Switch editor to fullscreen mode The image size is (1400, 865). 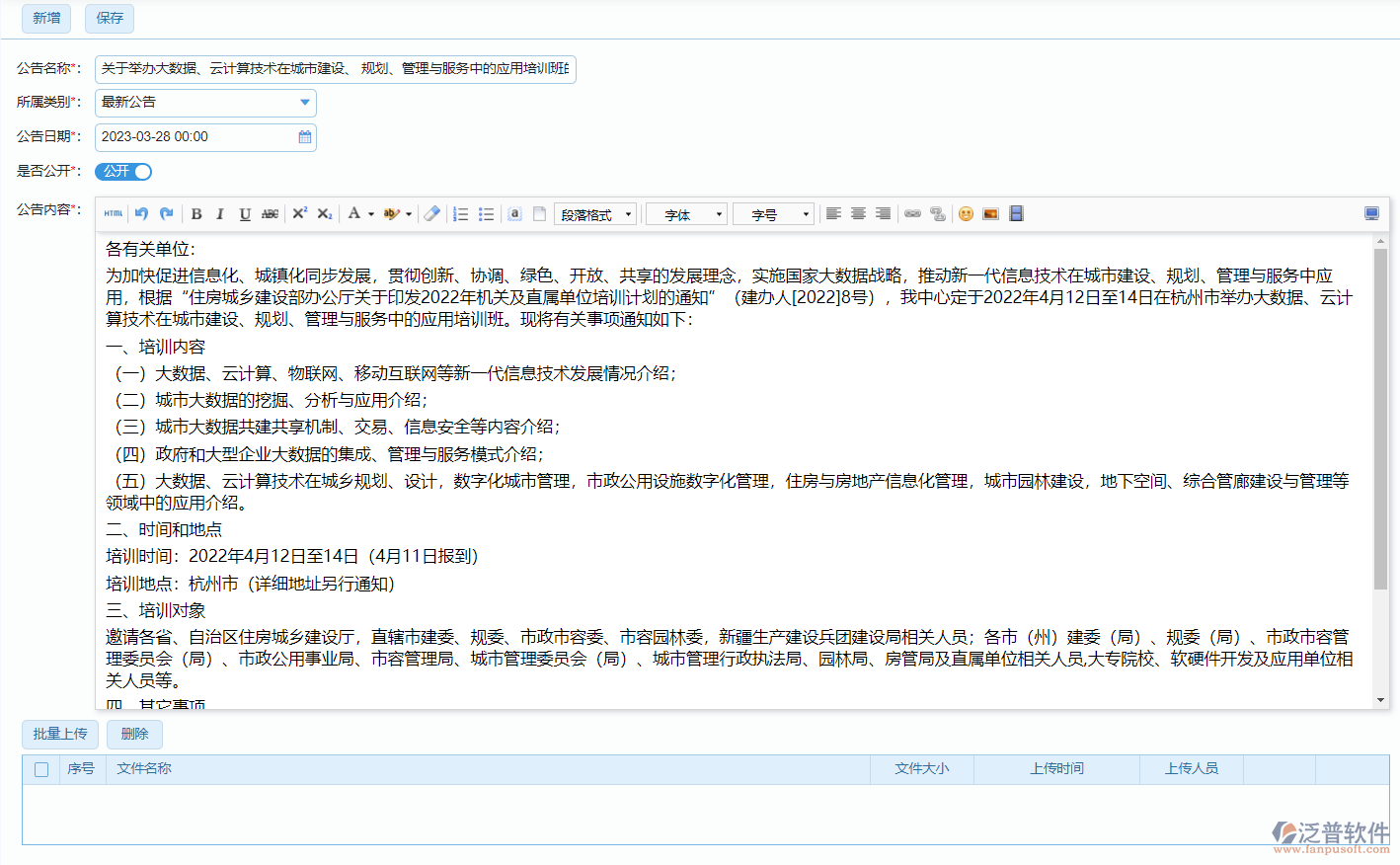1371,214
